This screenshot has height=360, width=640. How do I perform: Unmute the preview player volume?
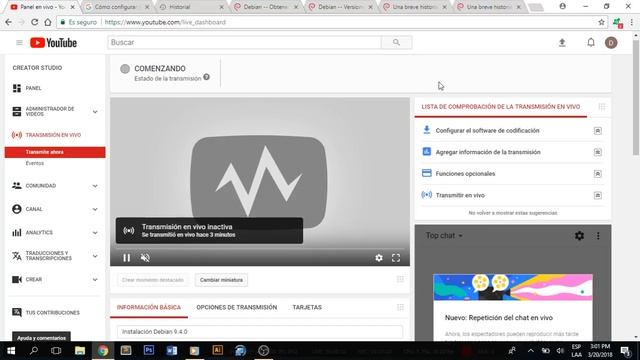[145, 258]
